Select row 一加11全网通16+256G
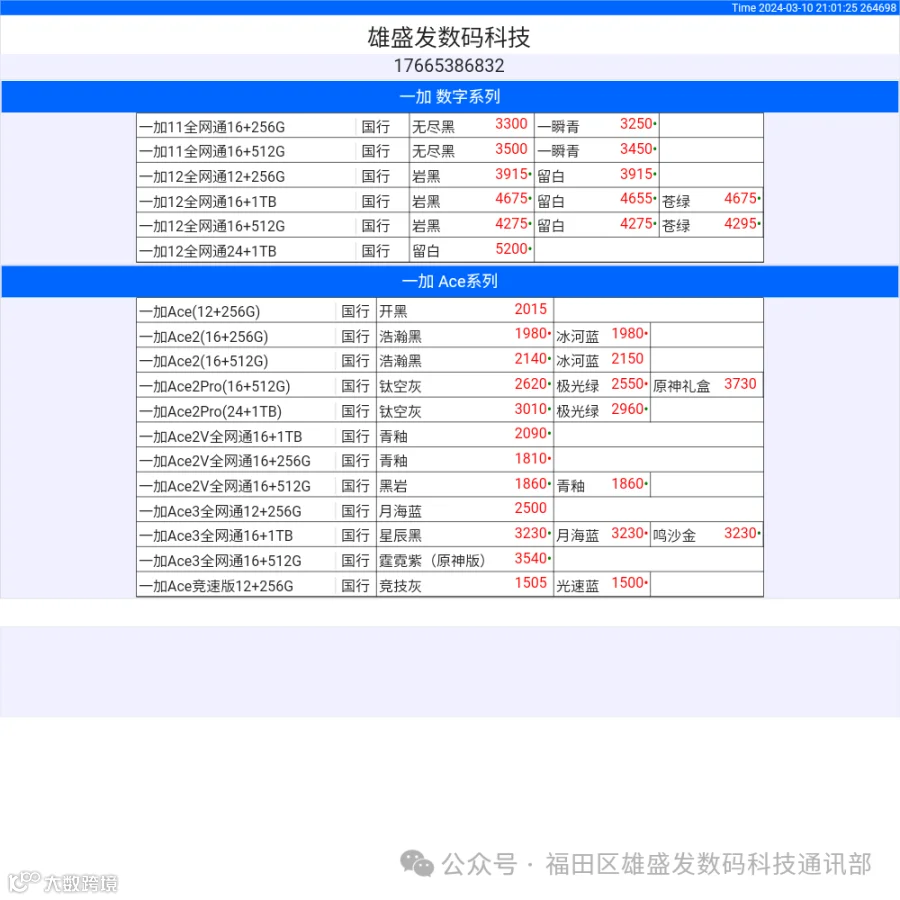This screenshot has height=900, width=900. click(x=450, y=126)
